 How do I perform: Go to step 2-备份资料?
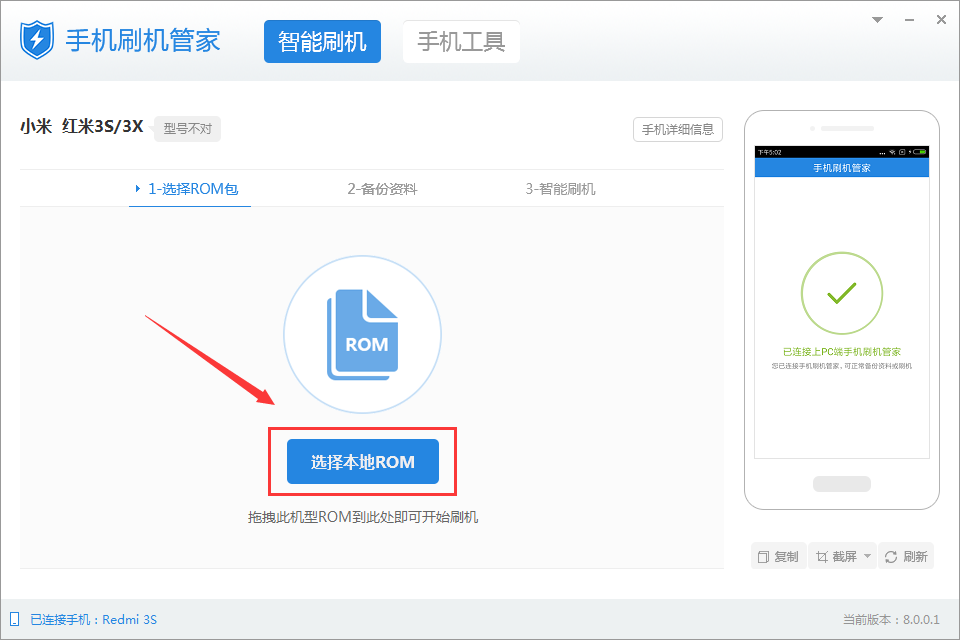382,189
